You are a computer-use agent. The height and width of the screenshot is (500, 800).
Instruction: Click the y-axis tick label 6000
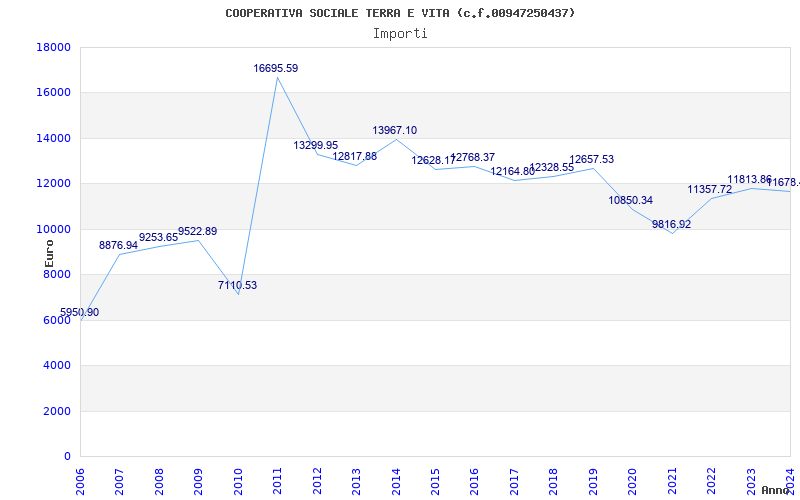(x=57, y=320)
